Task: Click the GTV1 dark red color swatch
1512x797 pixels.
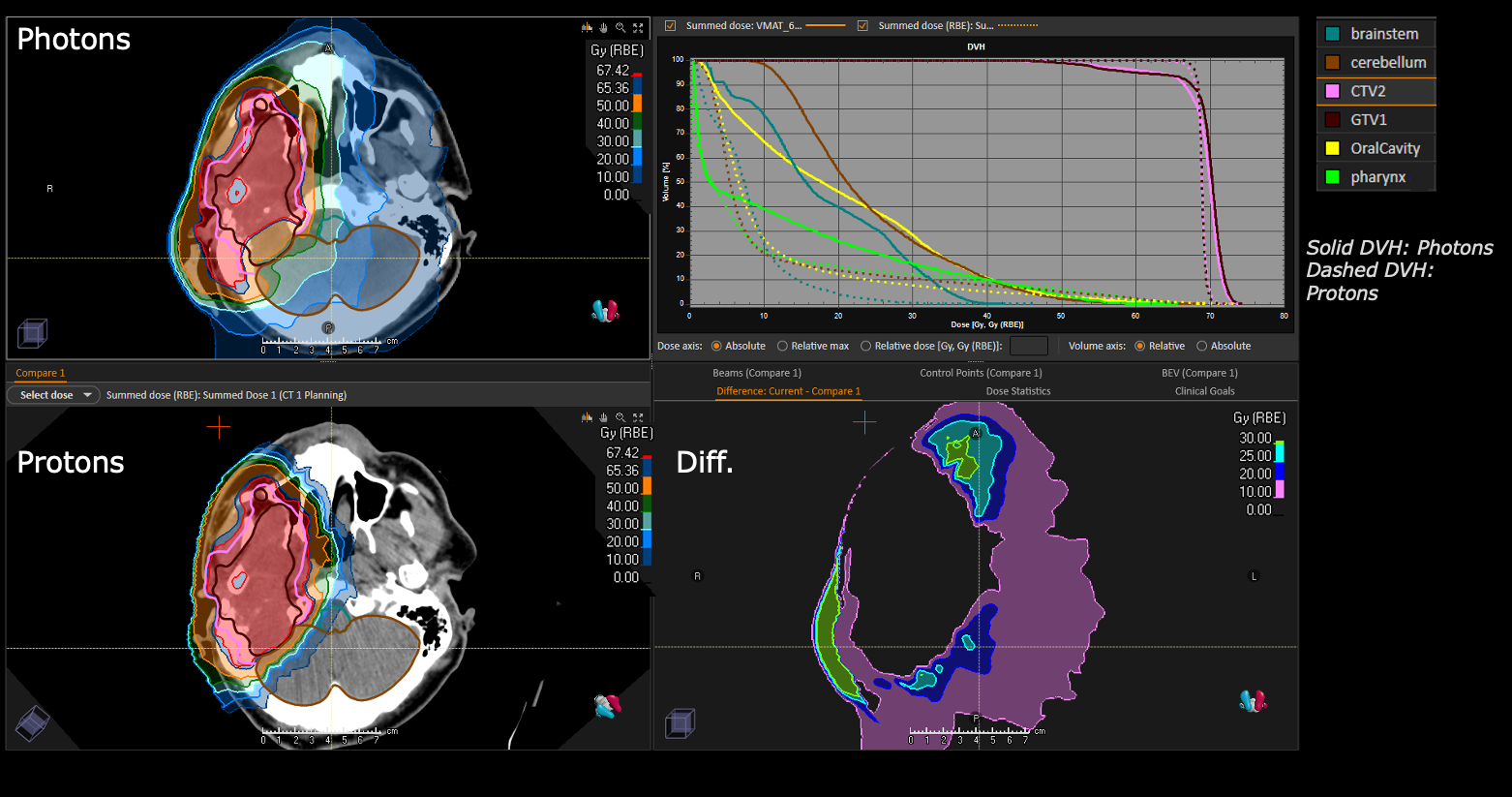Action: (x=1332, y=120)
